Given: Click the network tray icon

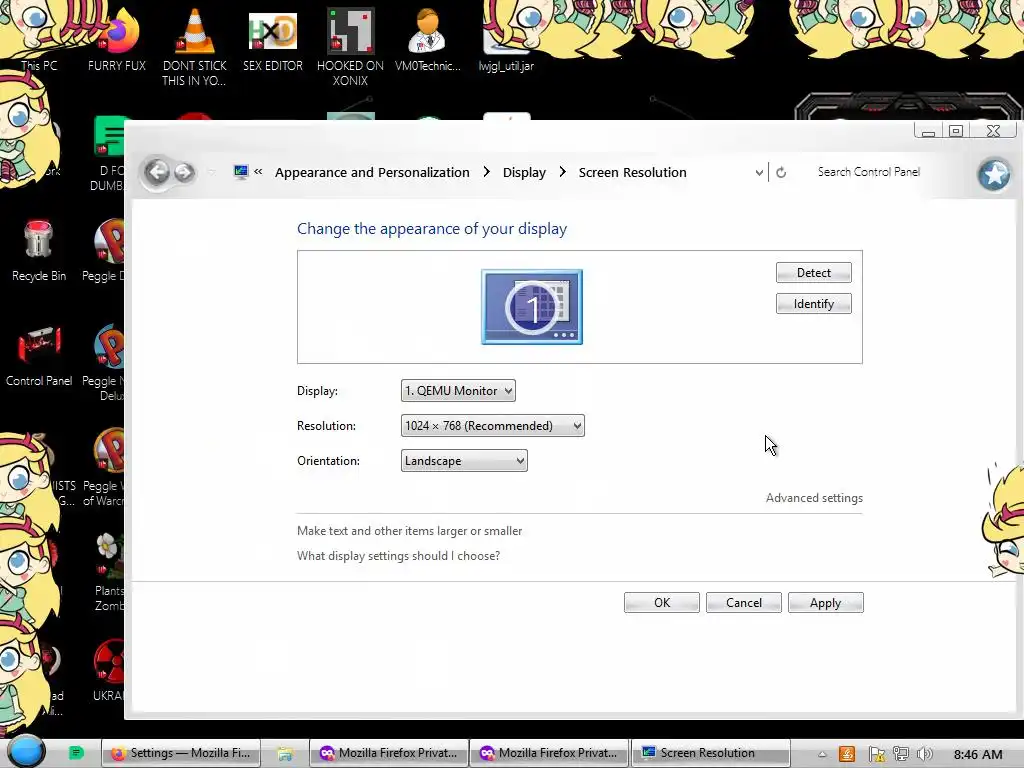Looking at the screenshot, I should click(x=901, y=754).
